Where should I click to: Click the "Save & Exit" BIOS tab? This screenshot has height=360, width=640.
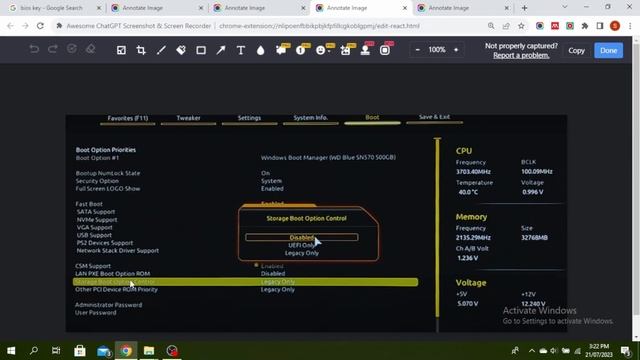[x=434, y=117]
